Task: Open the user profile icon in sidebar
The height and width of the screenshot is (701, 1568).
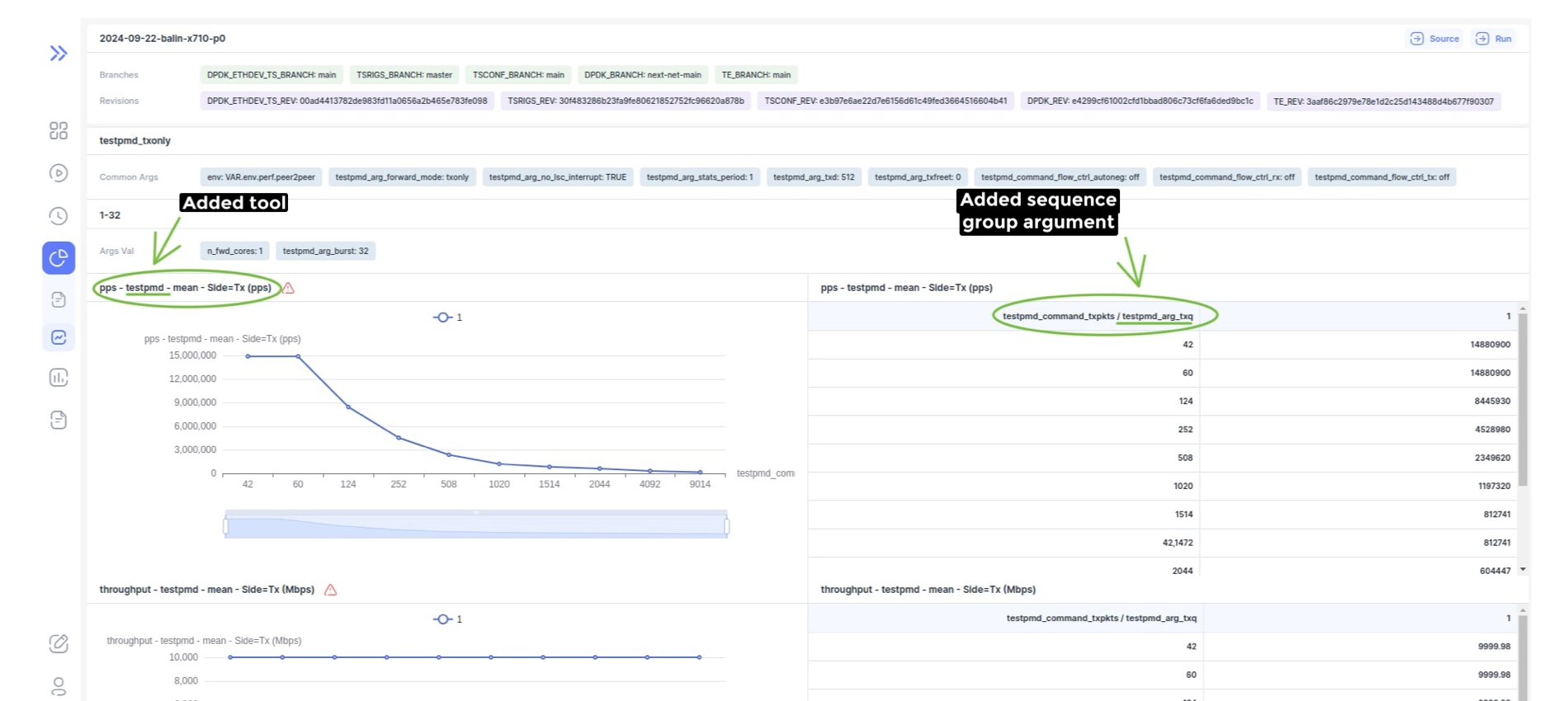Action: point(59,686)
